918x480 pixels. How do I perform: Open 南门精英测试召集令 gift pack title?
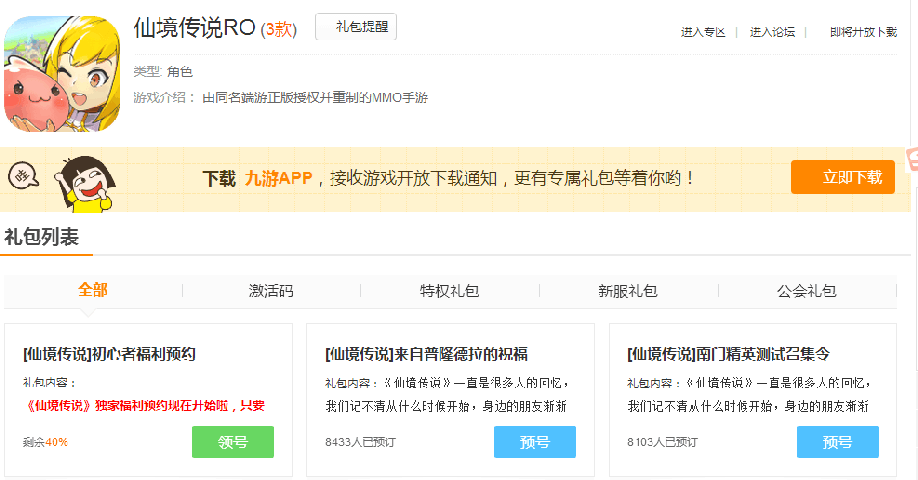pos(728,354)
